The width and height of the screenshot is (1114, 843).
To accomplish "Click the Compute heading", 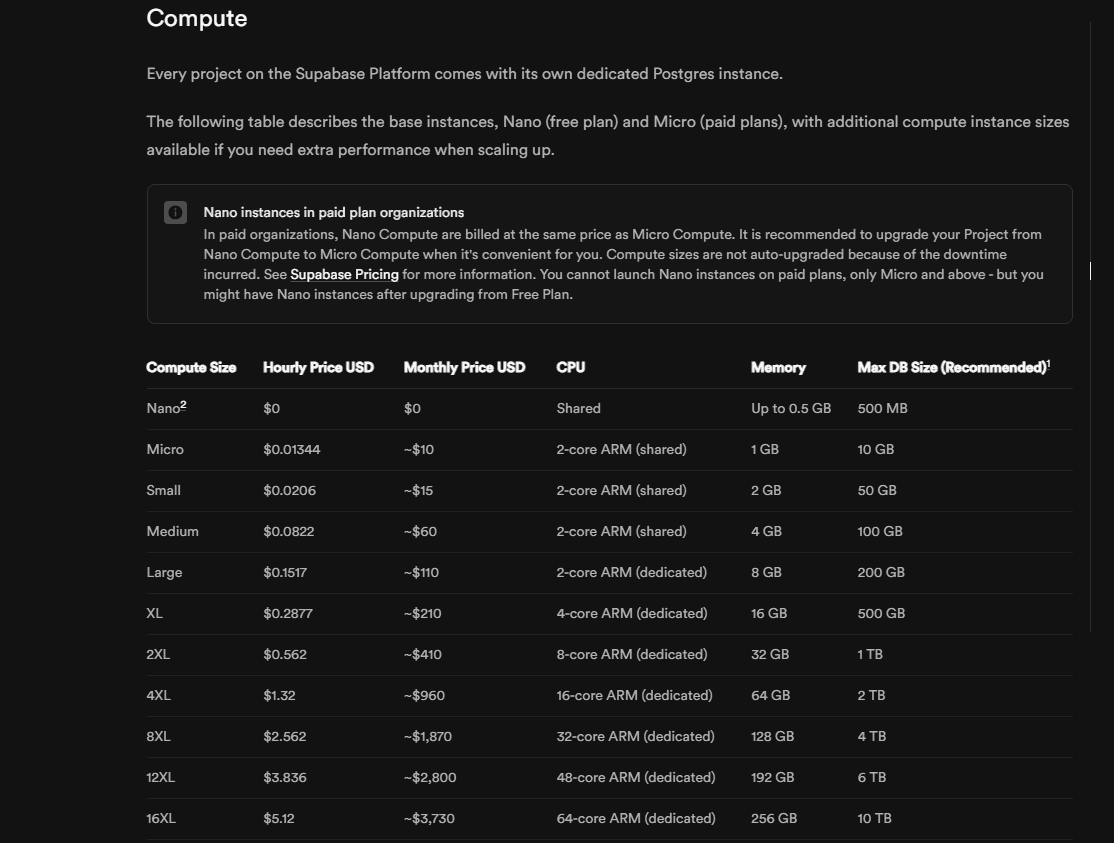I will 197,18.
